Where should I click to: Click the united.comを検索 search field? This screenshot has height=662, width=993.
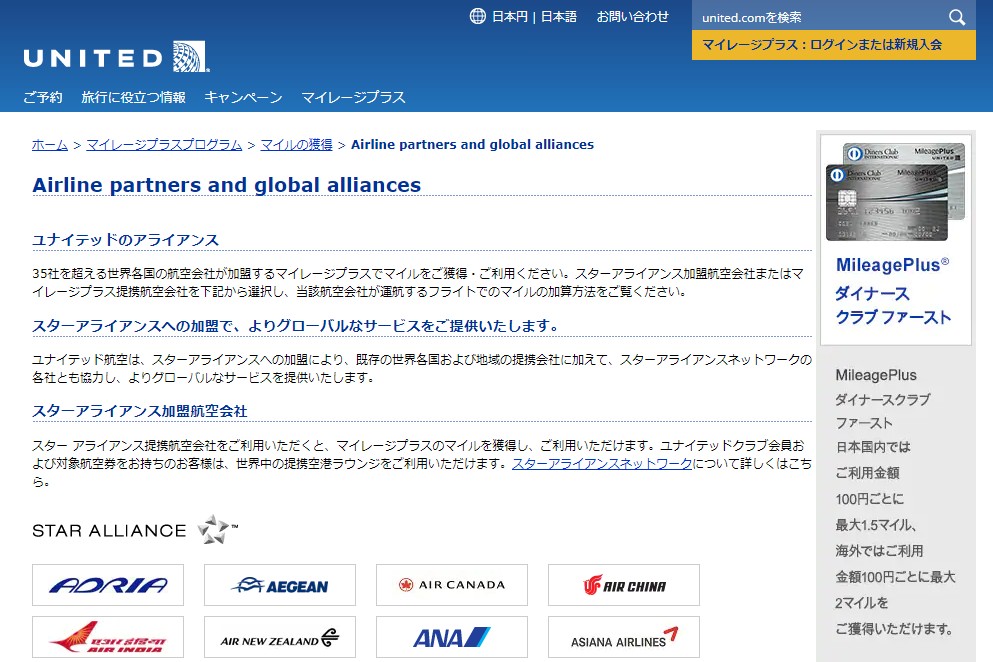pos(819,17)
